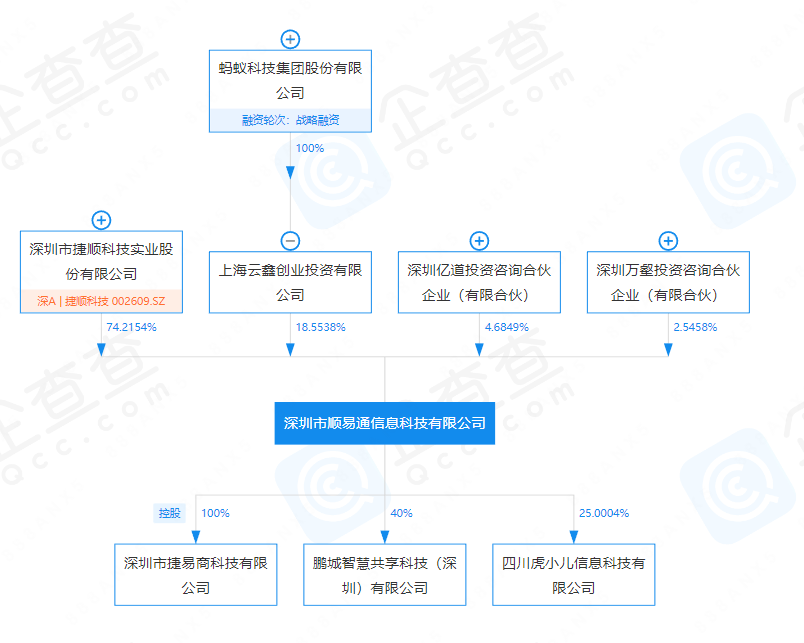The width and height of the screenshot is (804, 643).
Task: Collapse the 上海云鑫创业投资有限公司 branch
Action: (x=290, y=241)
